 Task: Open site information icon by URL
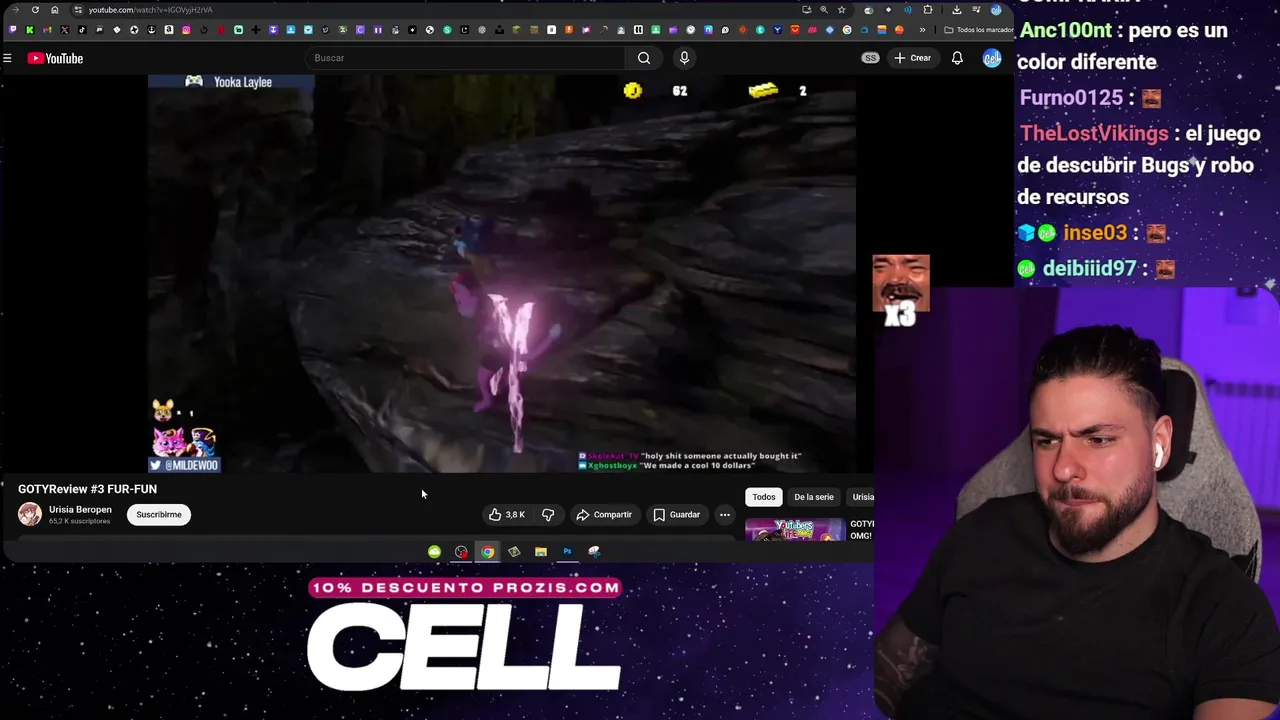point(77,10)
